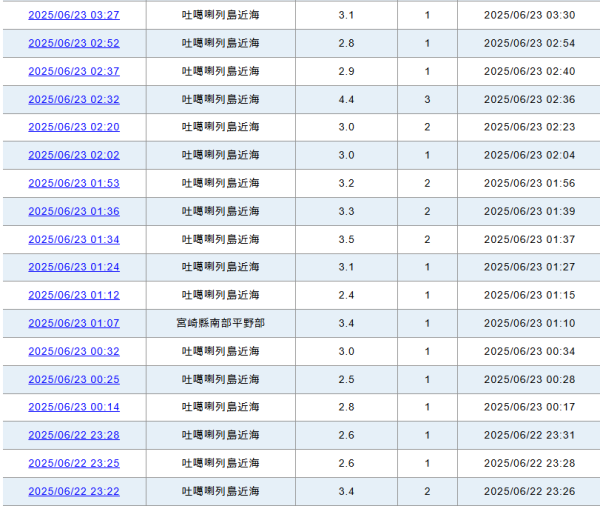Image resolution: width=600 pixels, height=506 pixels.
Task: Open the 2025/06/23 01:12 earthquake link
Action: 74,295
